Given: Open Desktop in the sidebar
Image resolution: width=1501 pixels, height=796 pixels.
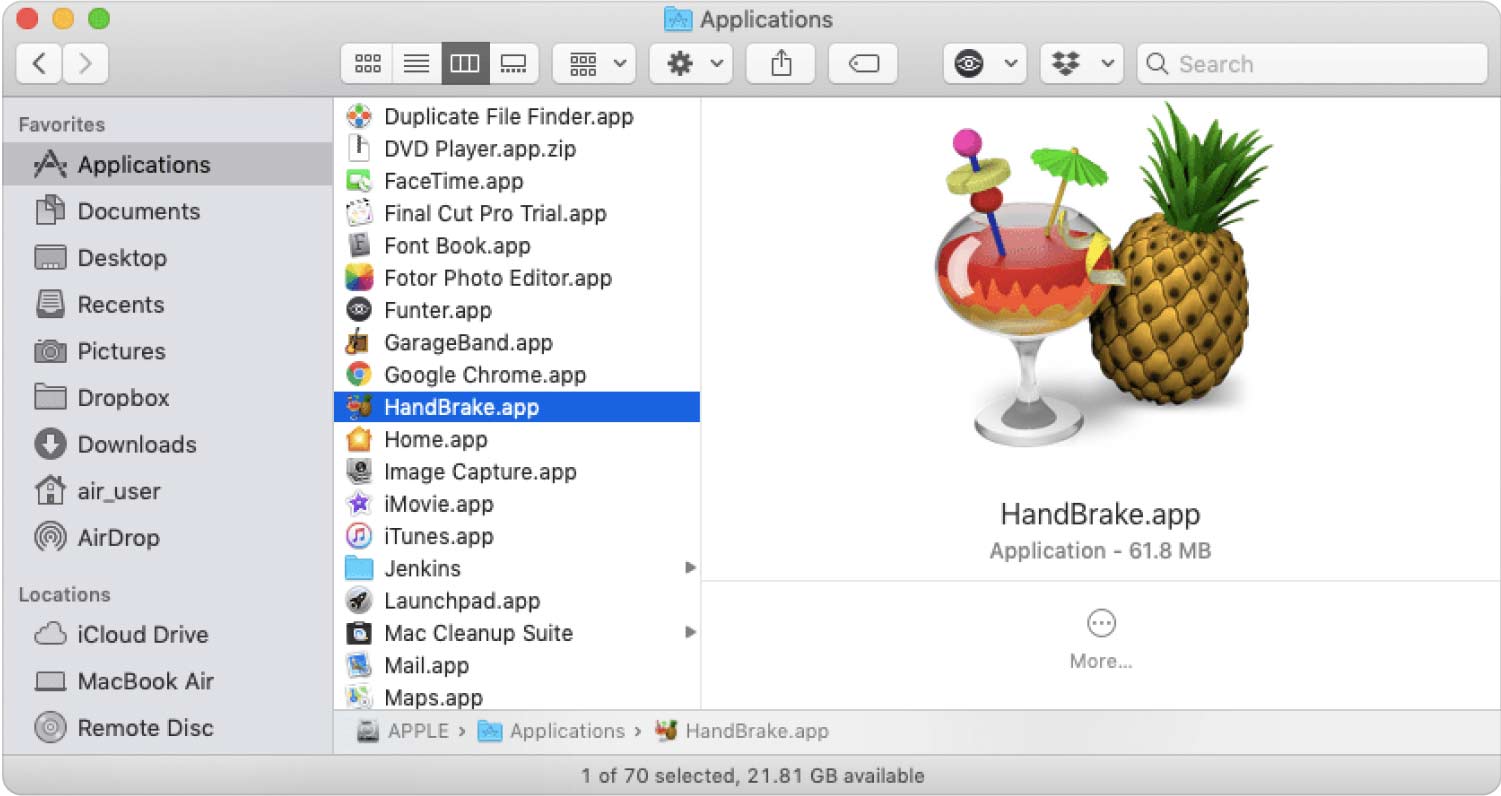Looking at the screenshot, I should [167, 258].
